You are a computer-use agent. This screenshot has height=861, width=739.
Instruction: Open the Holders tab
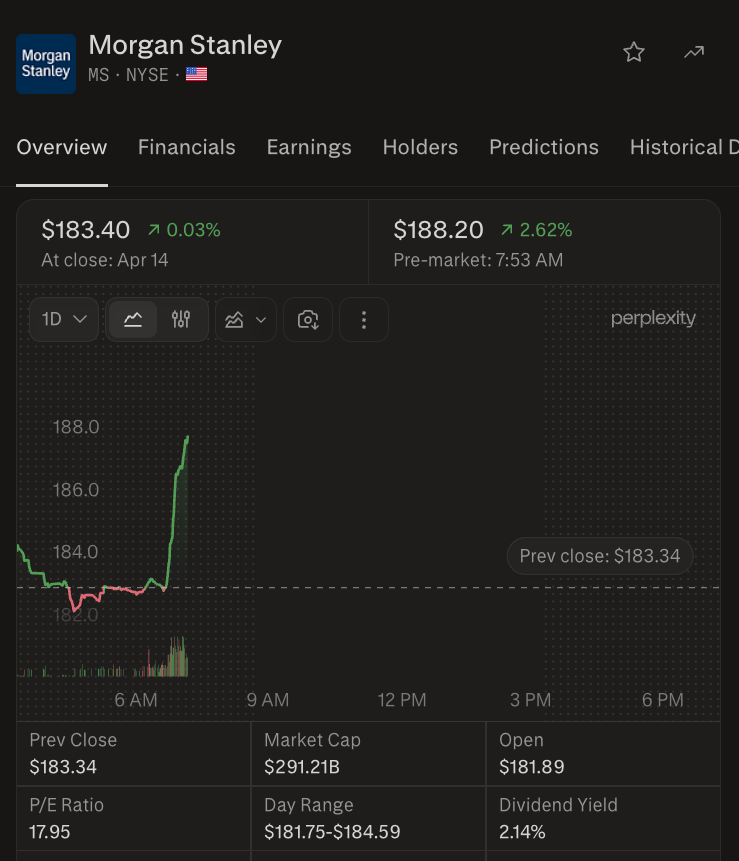pyautogui.click(x=421, y=147)
